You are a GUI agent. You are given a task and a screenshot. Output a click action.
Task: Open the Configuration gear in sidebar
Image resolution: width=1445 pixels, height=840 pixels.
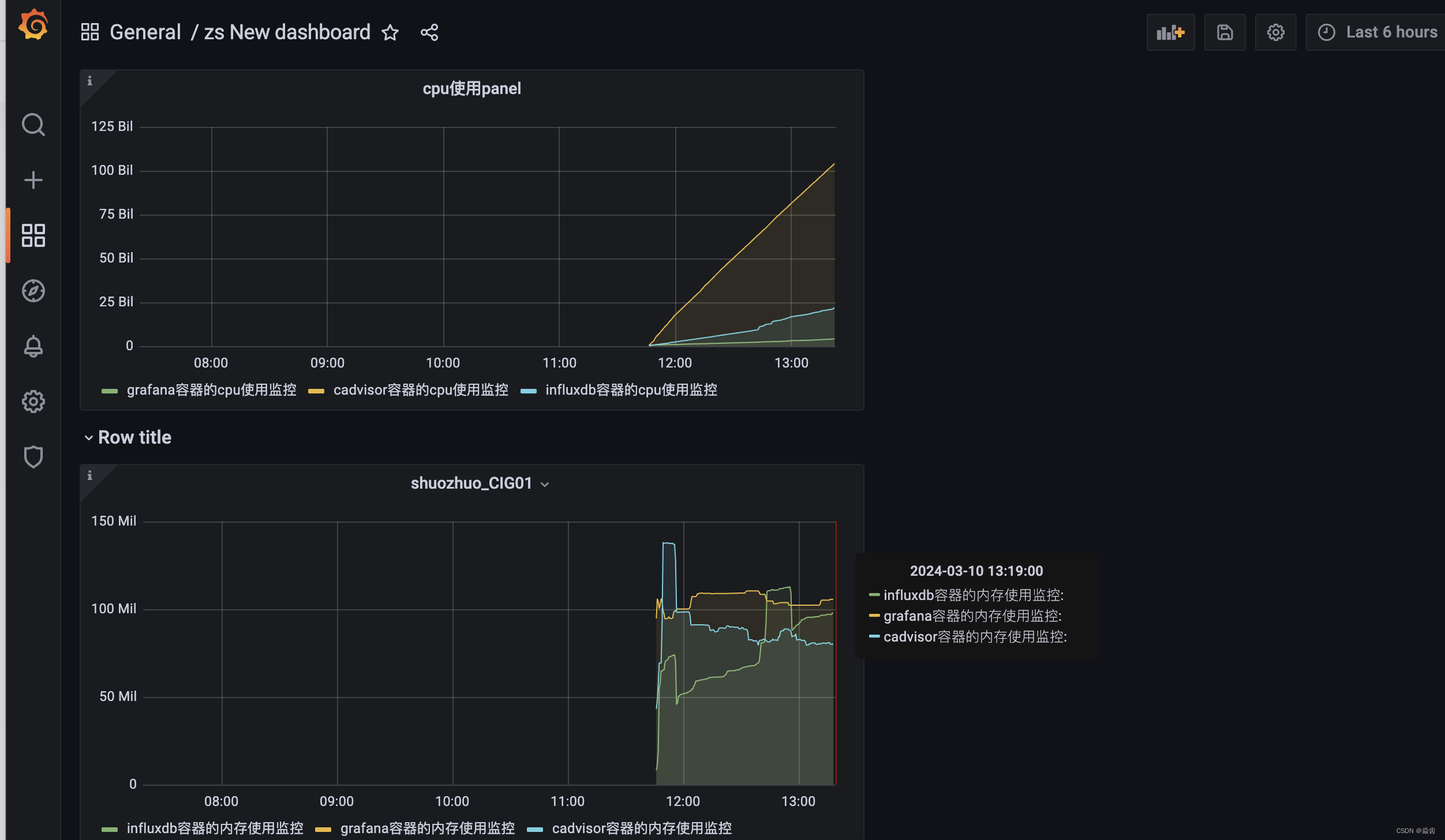point(33,402)
